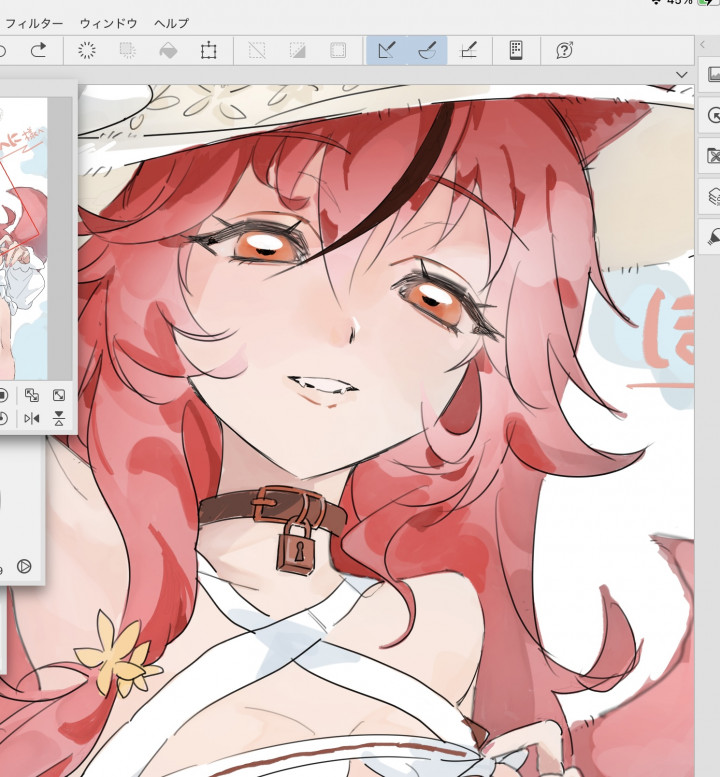
Task: Click the Clear Outside Selection icon
Action: (127, 50)
